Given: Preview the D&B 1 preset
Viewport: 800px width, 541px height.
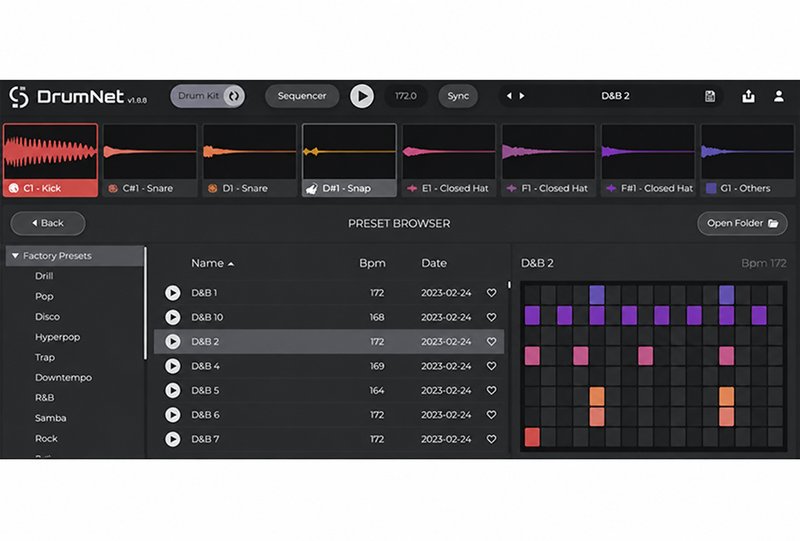Looking at the screenshot, I should [x=172, y=293].
